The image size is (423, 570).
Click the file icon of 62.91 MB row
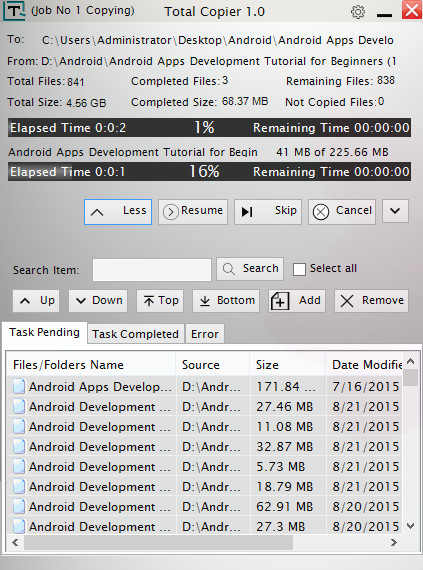(x=19, y=506)
